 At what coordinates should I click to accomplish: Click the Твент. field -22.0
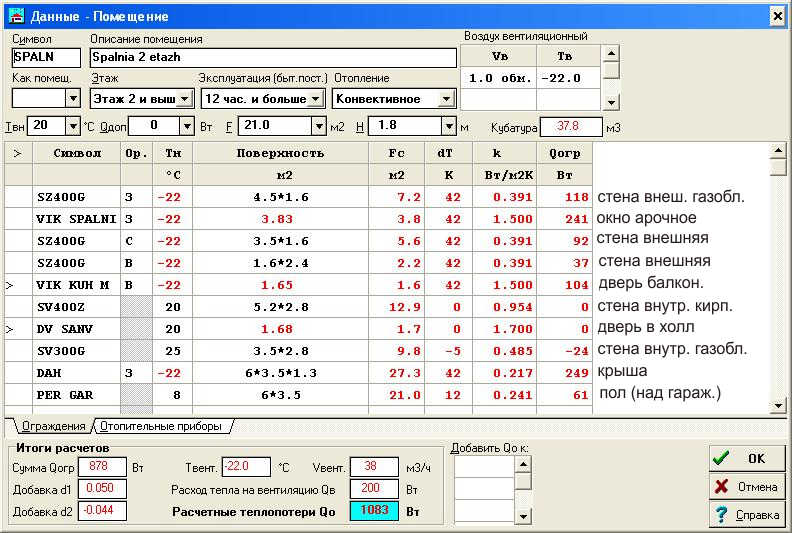click(246, 467)
